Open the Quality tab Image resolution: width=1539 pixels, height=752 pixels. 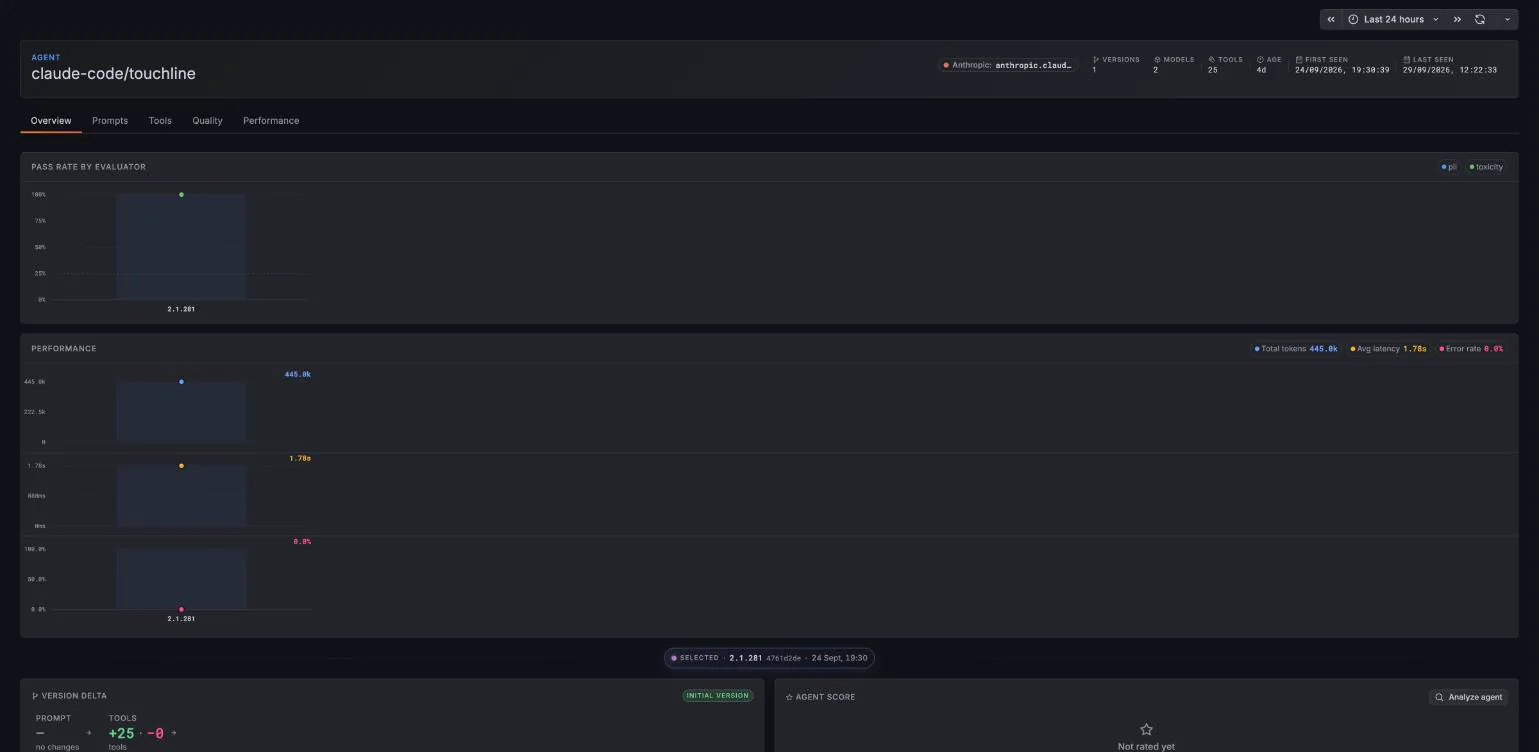point(207,120)
